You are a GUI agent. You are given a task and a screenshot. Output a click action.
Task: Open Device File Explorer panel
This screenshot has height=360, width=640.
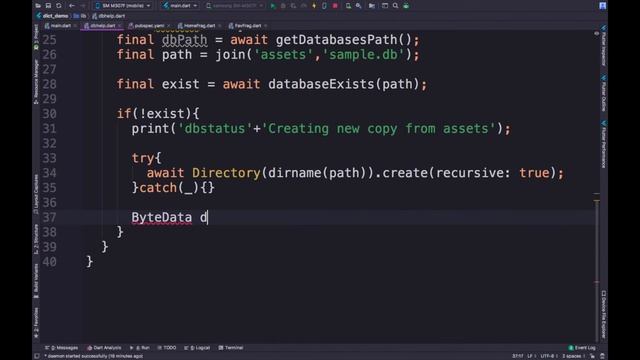[x=604, y=314]
